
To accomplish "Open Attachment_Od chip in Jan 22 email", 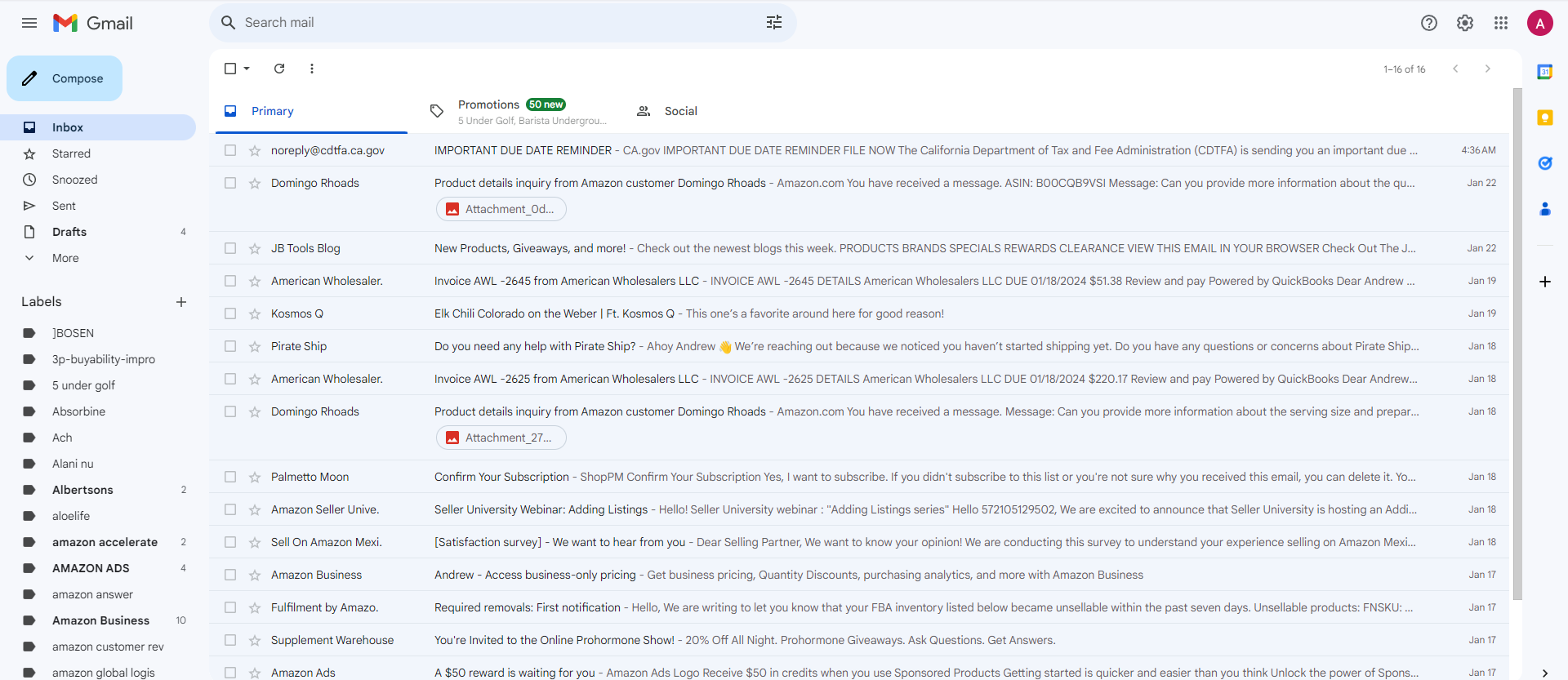I will pos(501,209).
